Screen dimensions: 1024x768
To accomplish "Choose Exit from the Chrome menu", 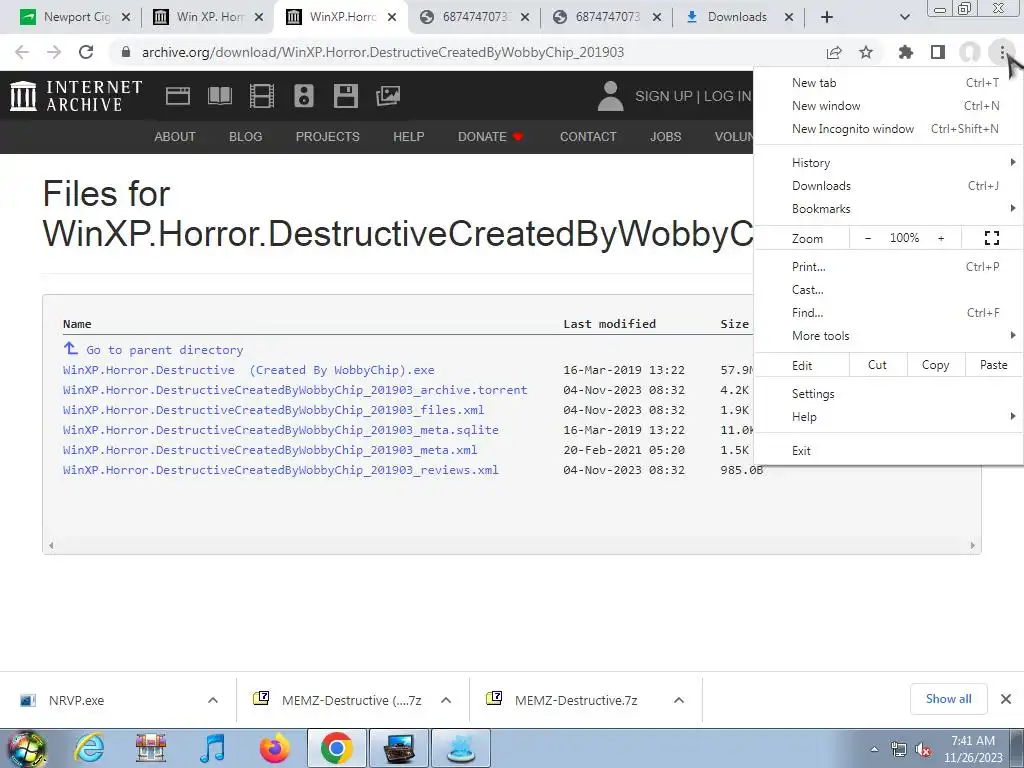I will [x=888, y=451].
